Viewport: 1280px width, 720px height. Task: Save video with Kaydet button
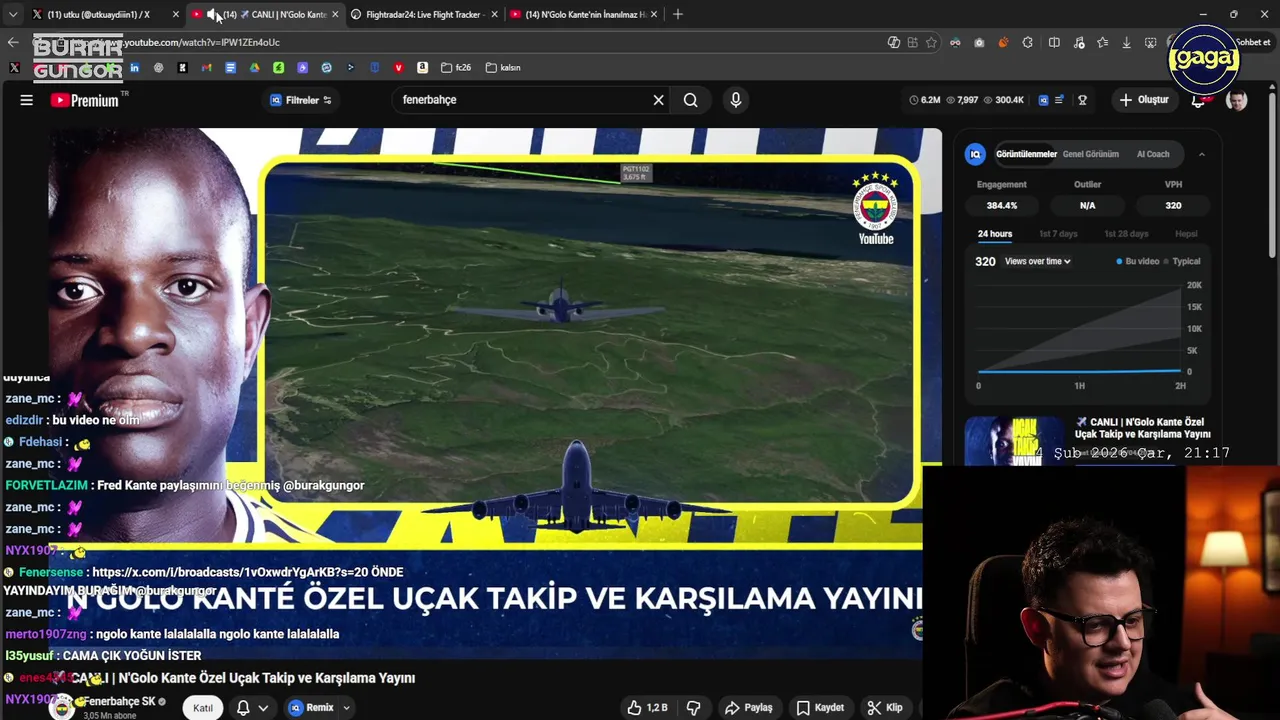click(x=820, y=708)
